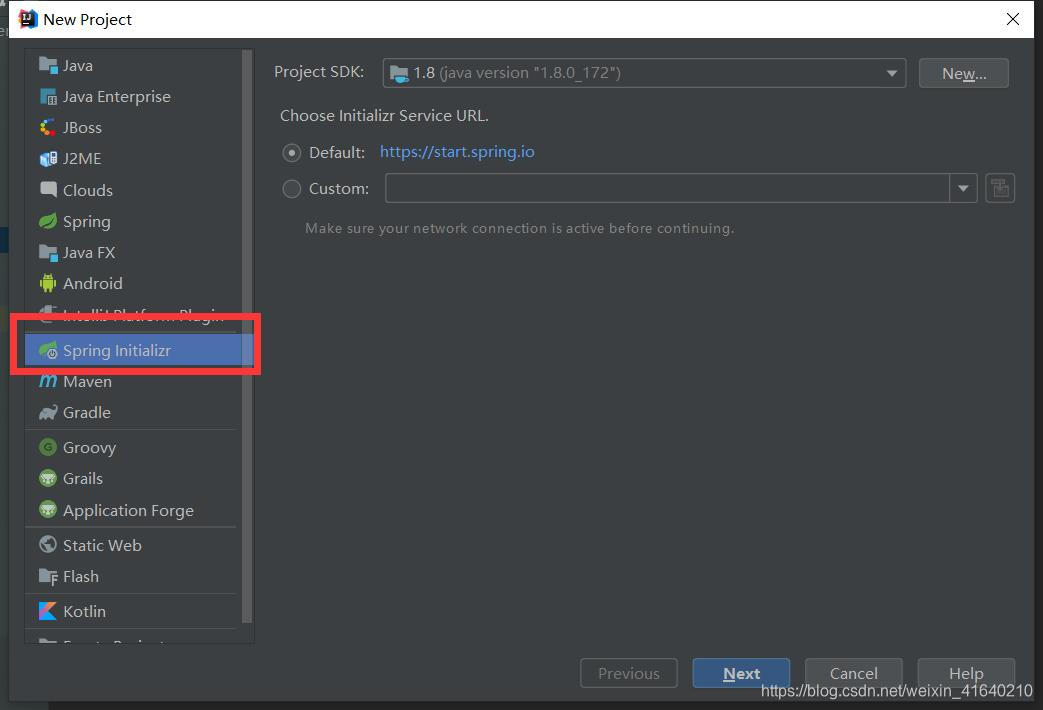Click the Previous button
Image resolution: width=1043 pixels, height=710 pixels.
[629, 673]
